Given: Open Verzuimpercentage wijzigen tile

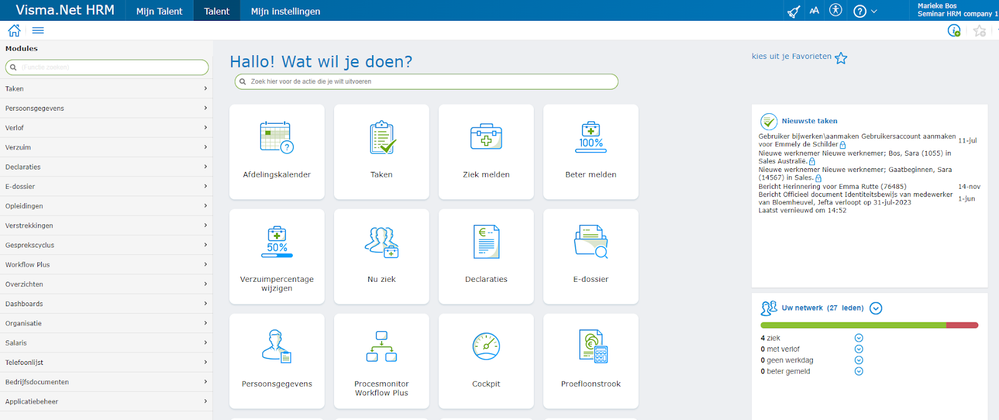Looking at the screenshot, I should click(277, 256).
